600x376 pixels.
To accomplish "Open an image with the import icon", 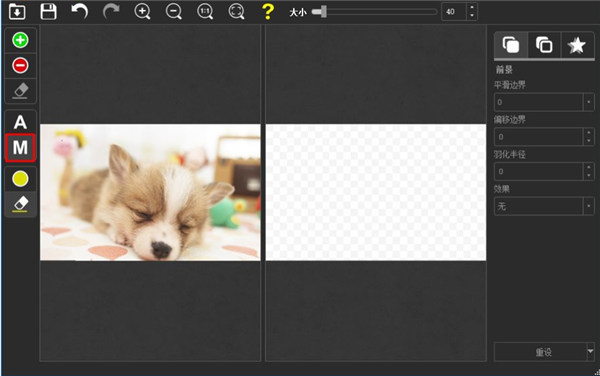I will coord(17,11).
